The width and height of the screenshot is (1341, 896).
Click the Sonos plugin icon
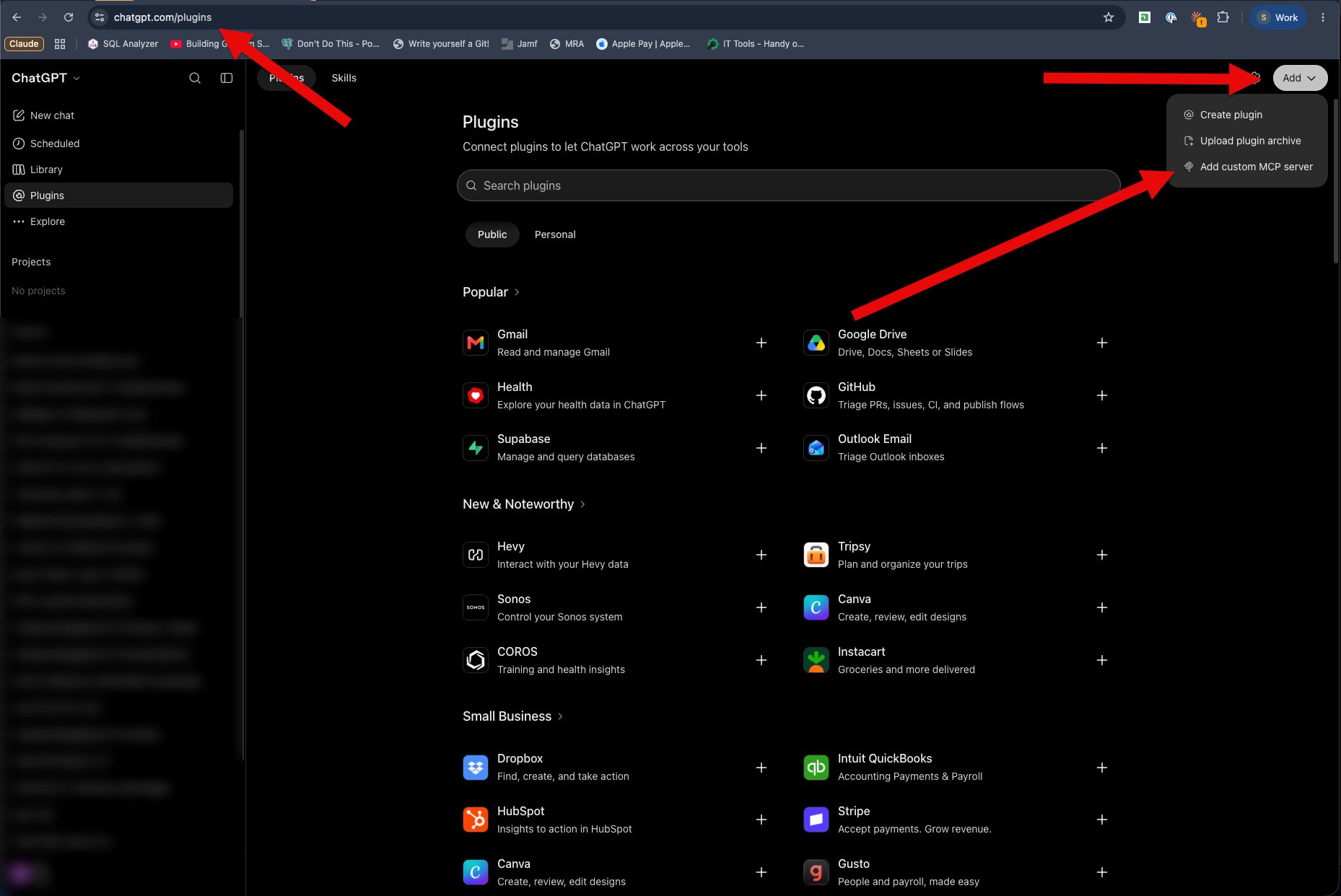[476, 607]
